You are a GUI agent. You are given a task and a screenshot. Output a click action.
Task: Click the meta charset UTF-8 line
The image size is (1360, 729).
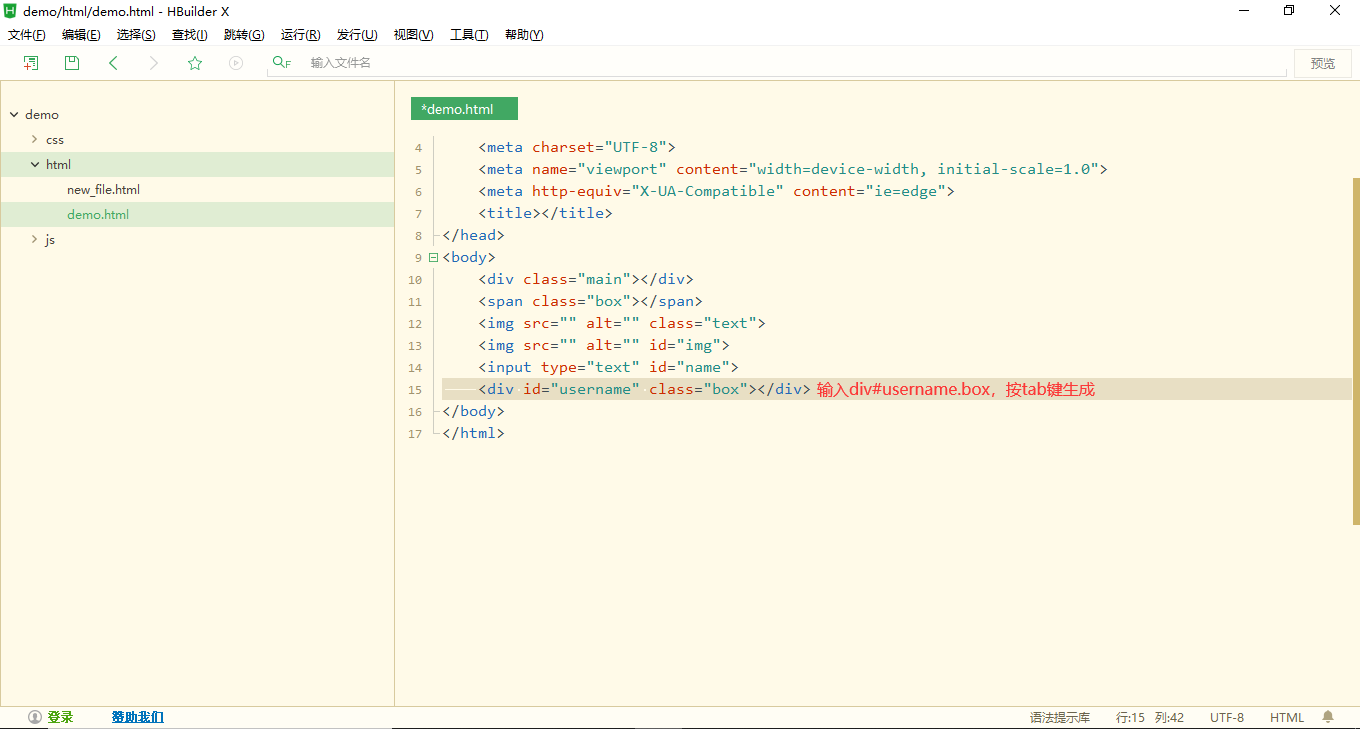577,147
